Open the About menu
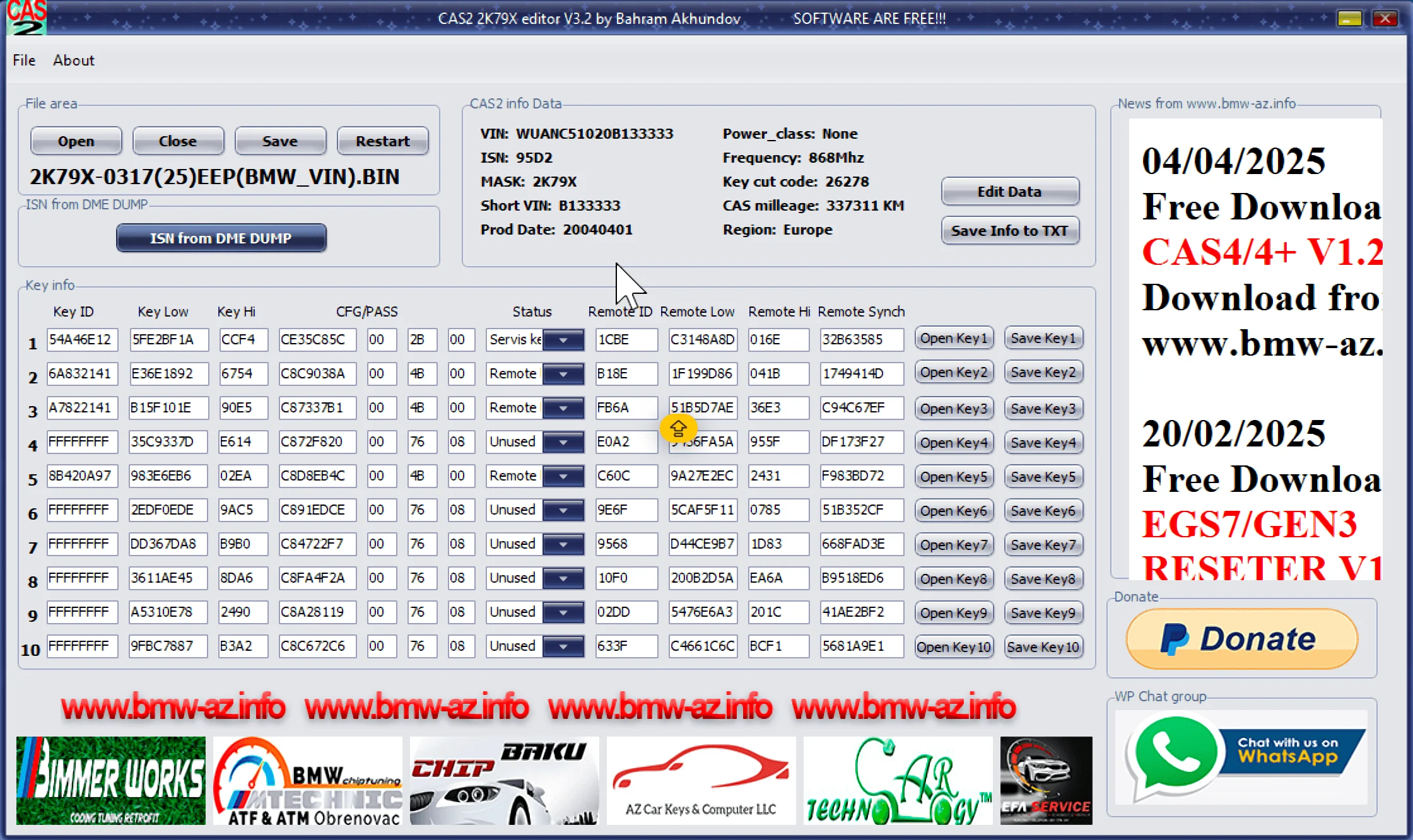The width and height of the screenshot is (1413, 840). click(74, 61)
